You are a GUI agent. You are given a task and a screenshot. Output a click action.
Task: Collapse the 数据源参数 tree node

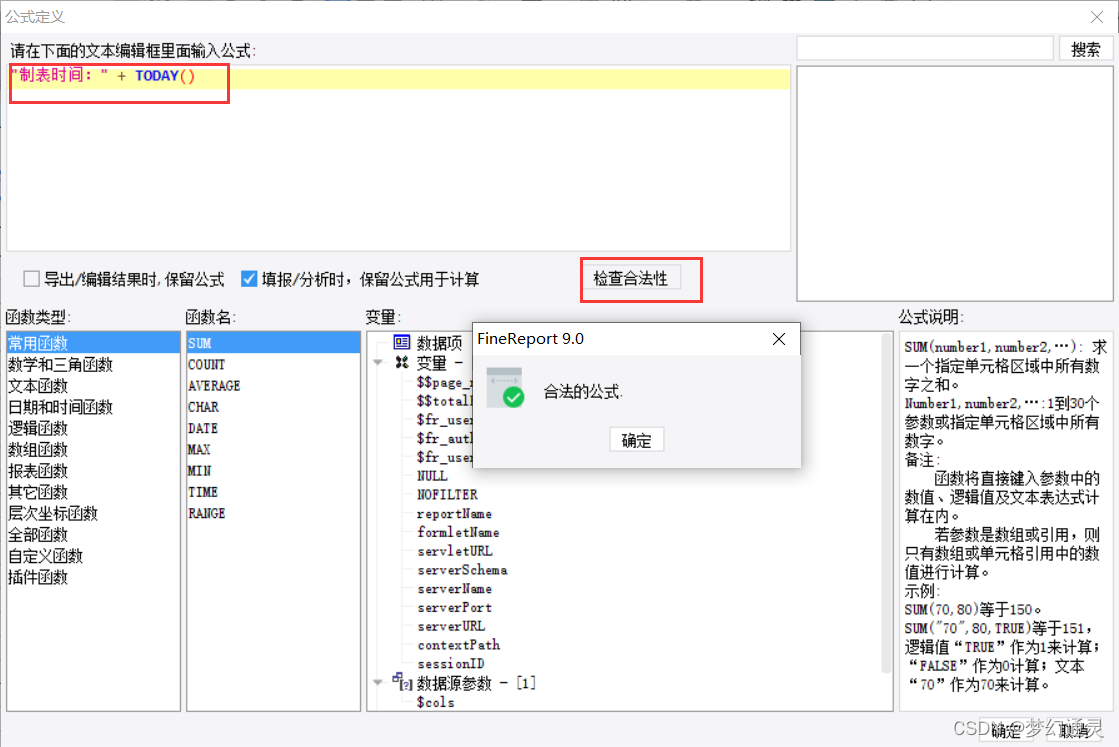[x=378, y=683]
